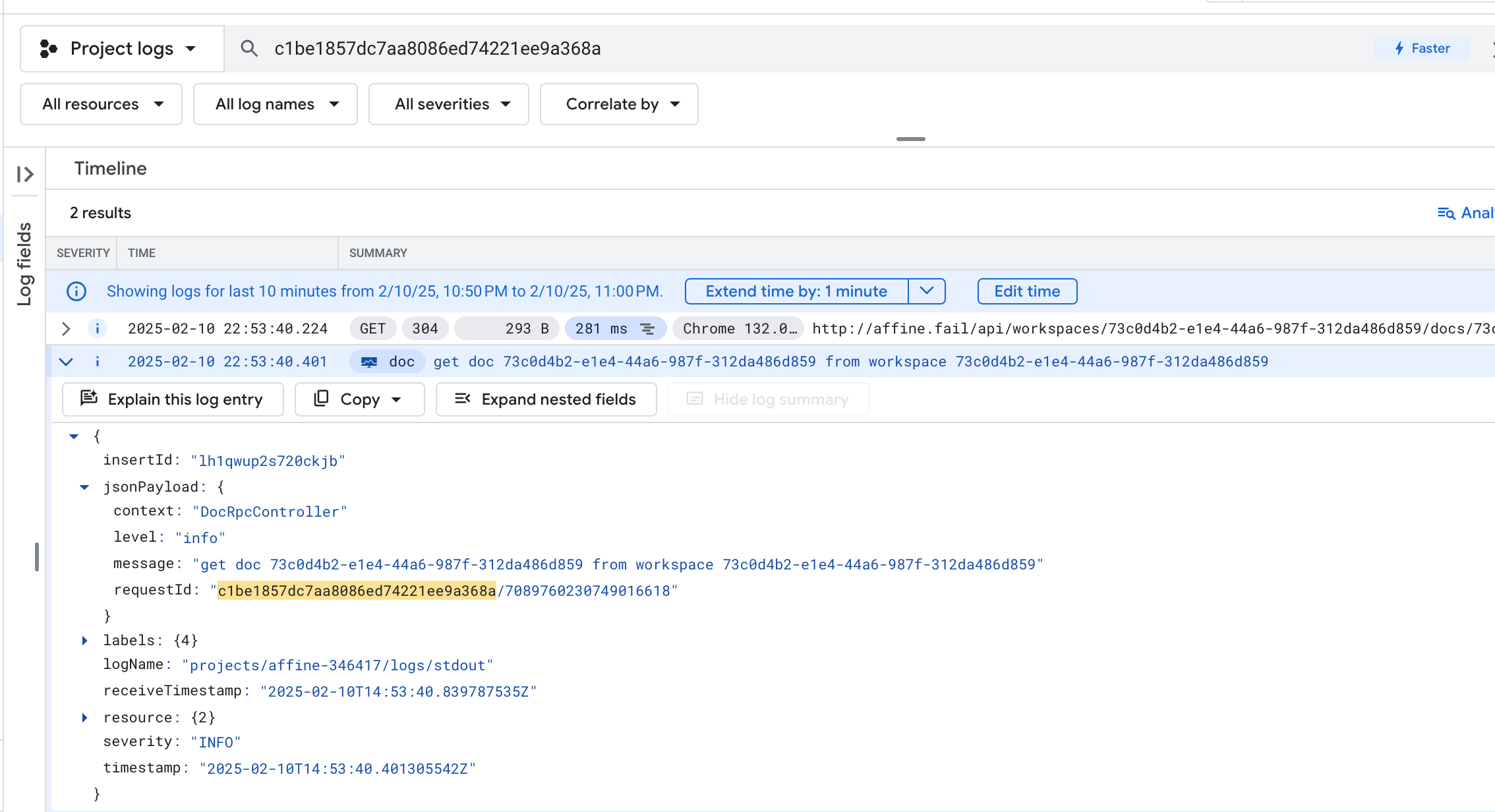1495x812 pixels.
Task: Open the All log names menu
Action: point(276,104)
